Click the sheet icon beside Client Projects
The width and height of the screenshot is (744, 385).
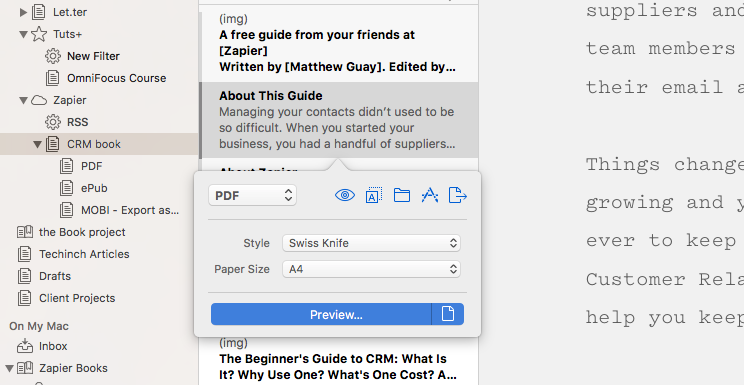(x=25, y=298)
